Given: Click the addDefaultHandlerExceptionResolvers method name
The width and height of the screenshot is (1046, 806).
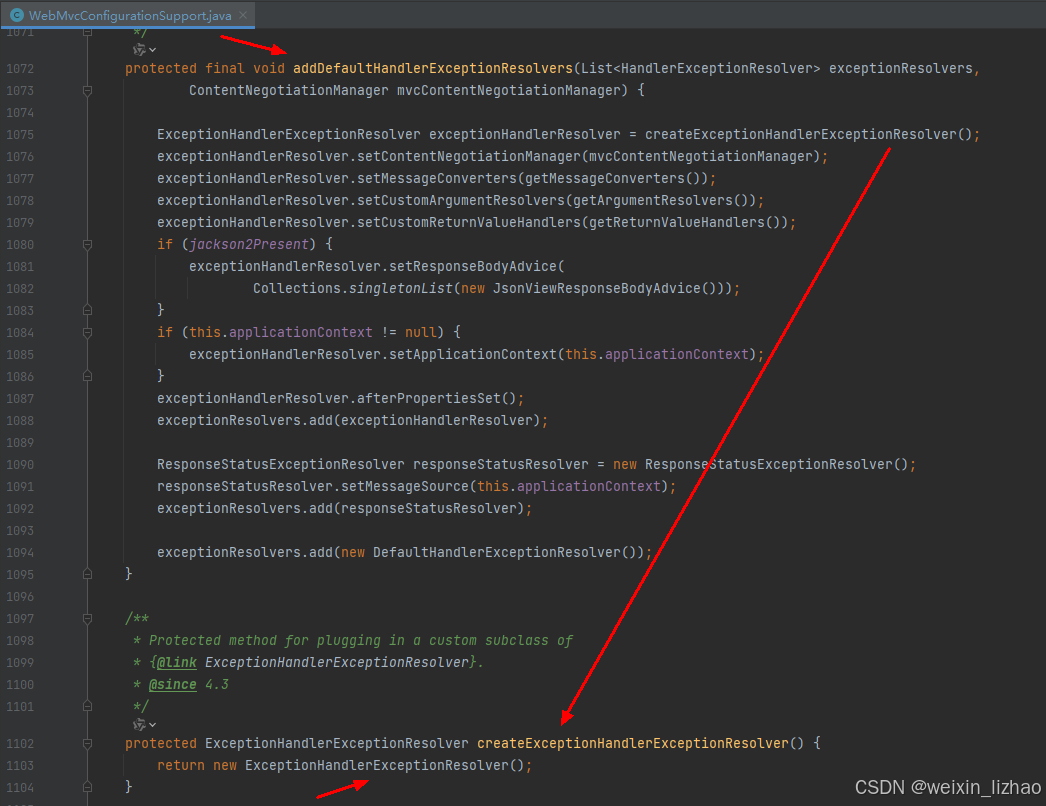Looking at the screenshot, I should click(433, 68).
